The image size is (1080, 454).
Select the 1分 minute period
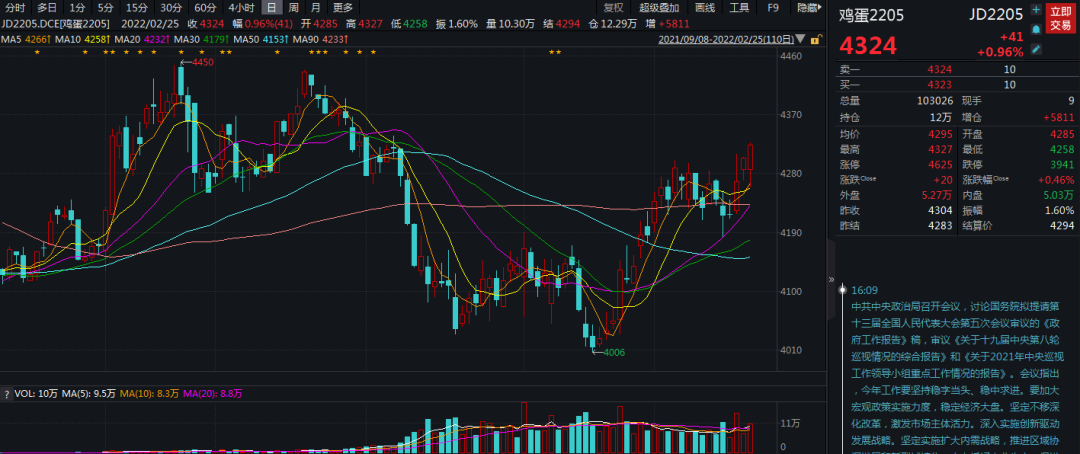tap(77, 8)
